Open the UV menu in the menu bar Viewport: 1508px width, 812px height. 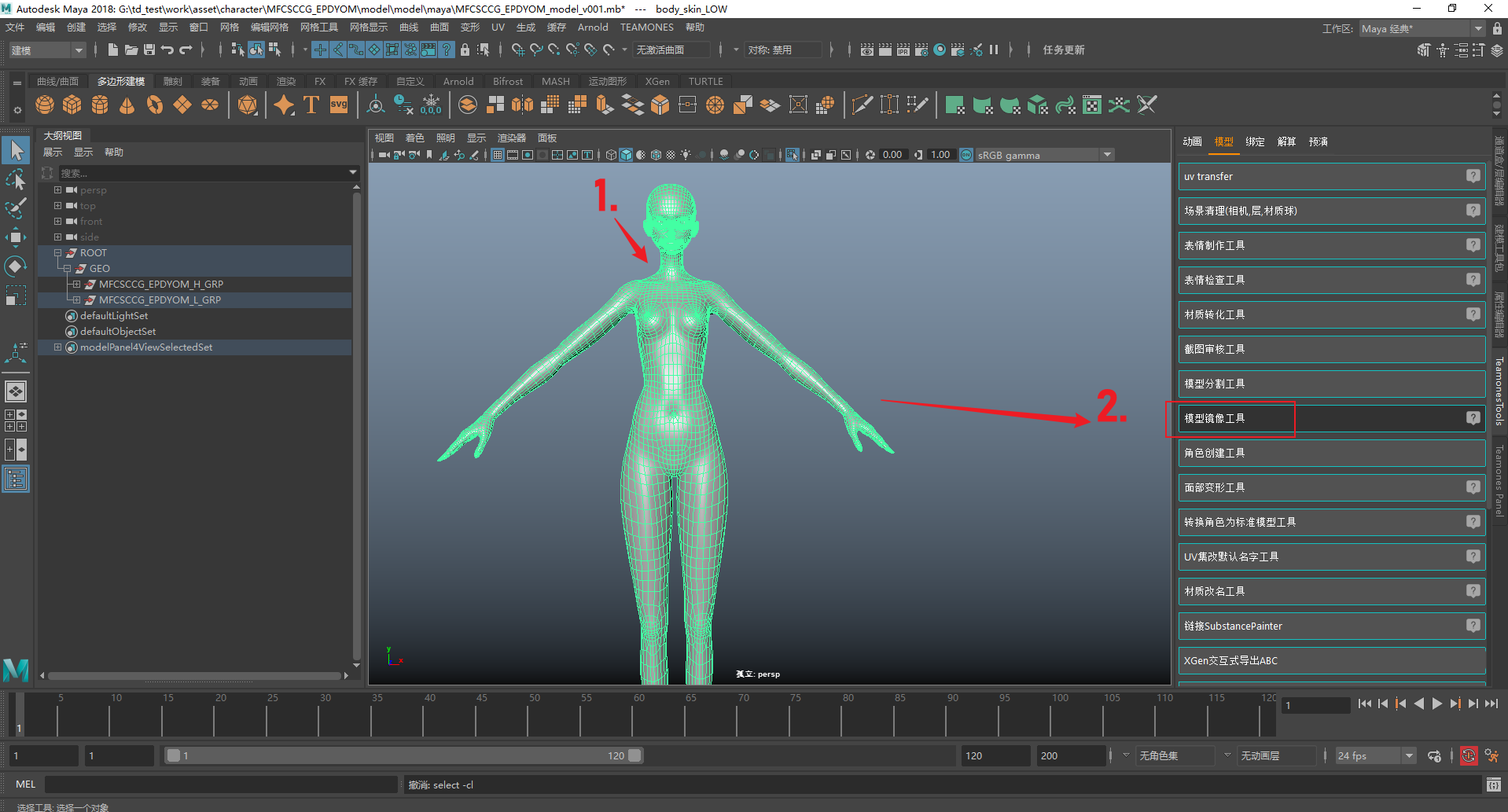498,28
